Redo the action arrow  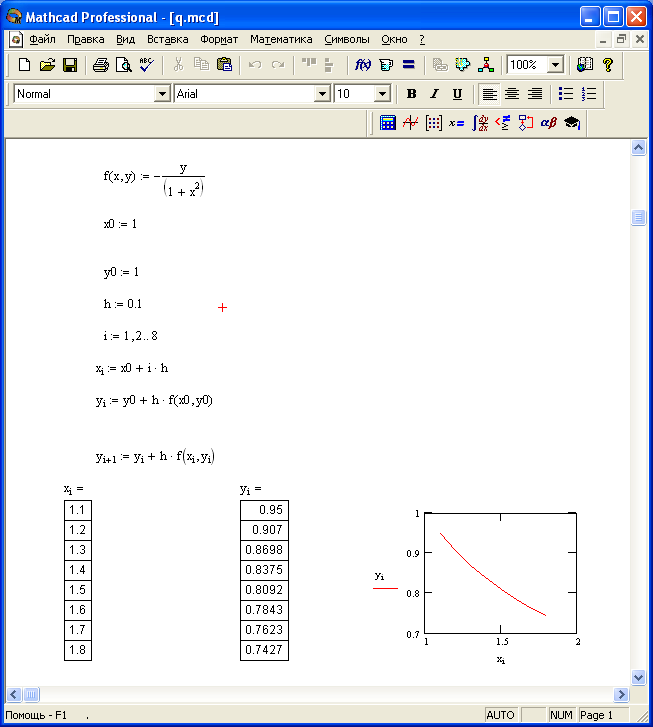coord(278,65)
